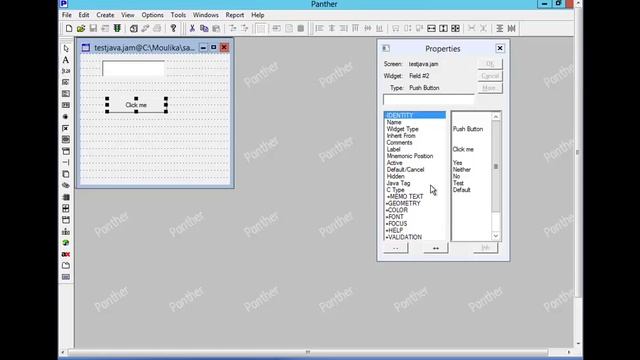Close the Properties window
The height and width of the screenshot is (360, 640).
[x=500, y=48]
